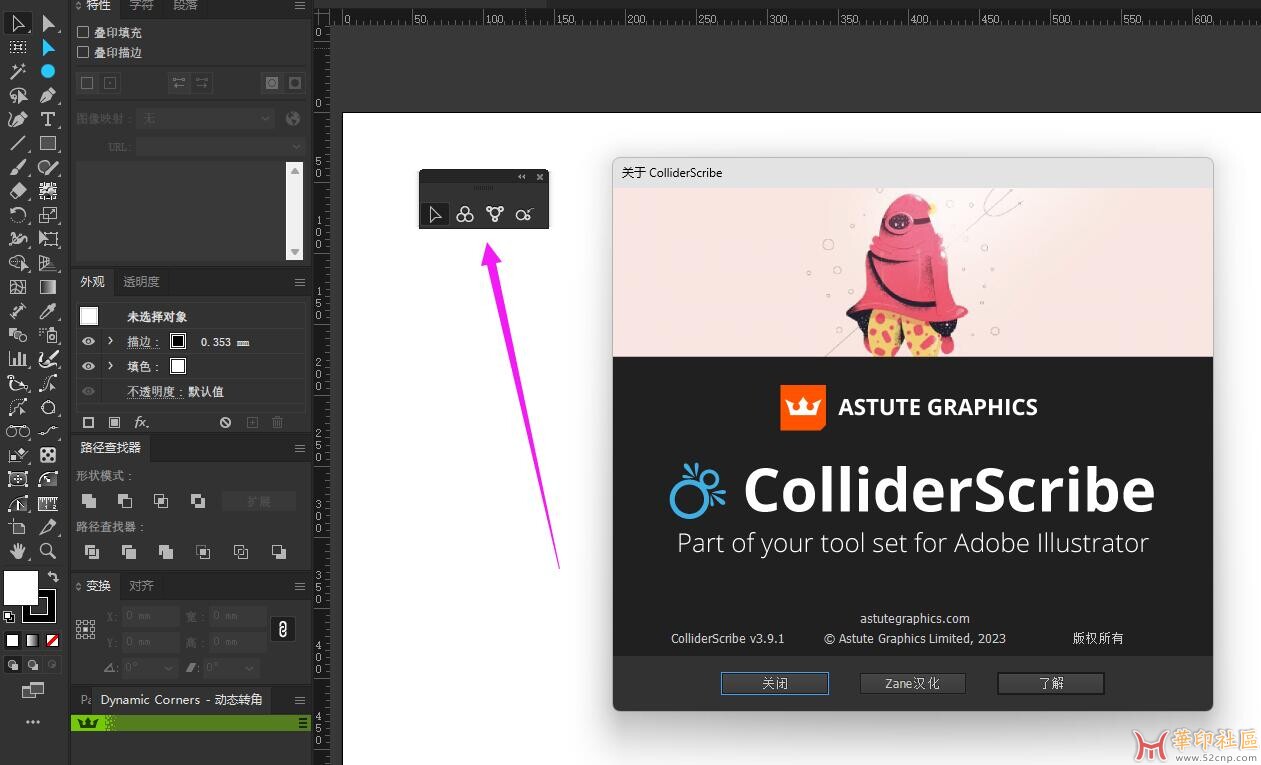Expand the 描边 row chevron
Viewport: 1261px width, 765px height.
click(111, 342)
